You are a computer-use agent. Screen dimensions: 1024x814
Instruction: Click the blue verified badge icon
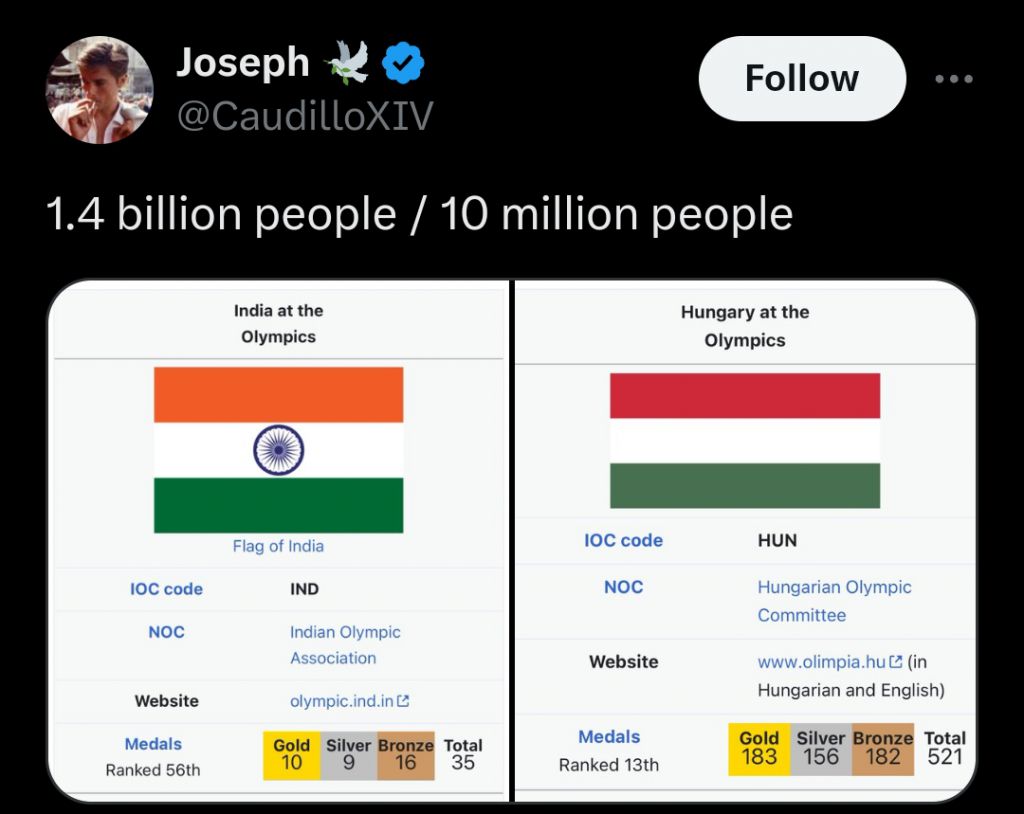pyautogui.click(x=403, y=63)
